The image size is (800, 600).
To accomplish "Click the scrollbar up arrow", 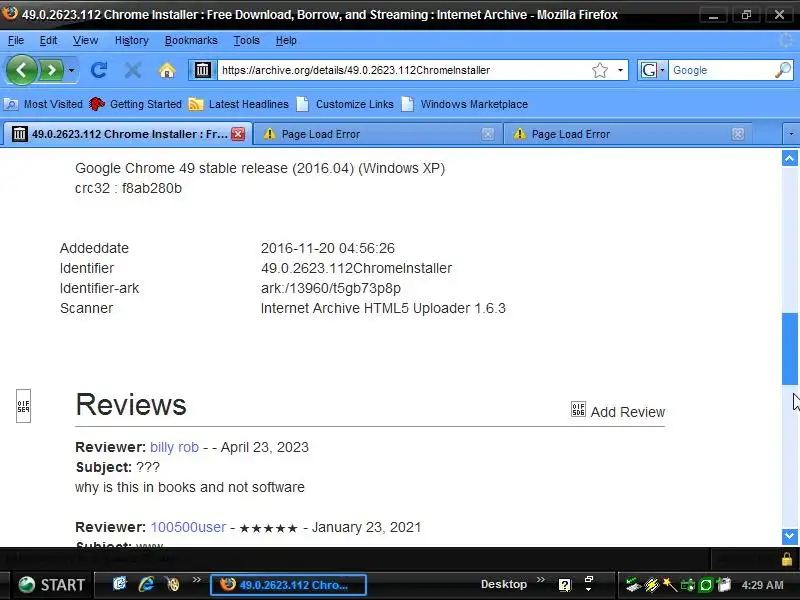I will click(x=789, y=158).
